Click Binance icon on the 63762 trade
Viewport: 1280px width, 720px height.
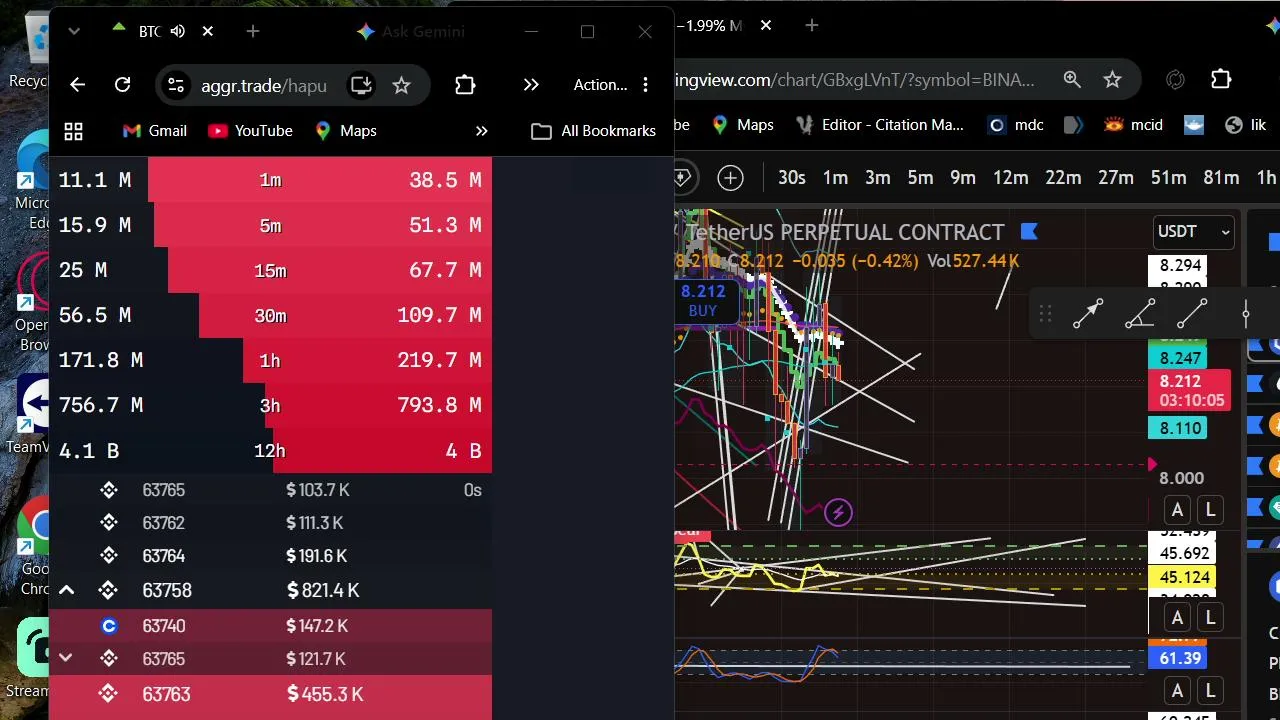(109, 523)
